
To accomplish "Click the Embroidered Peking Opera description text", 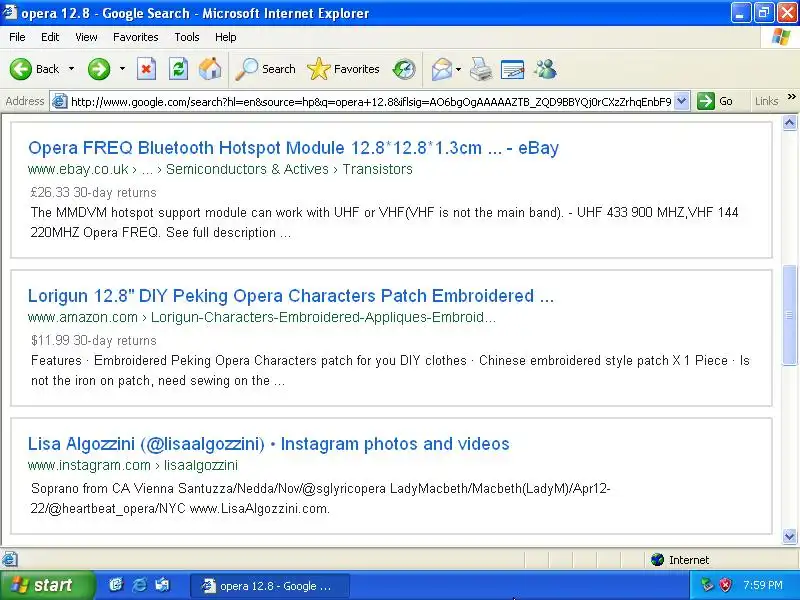I will [x=390, y=370].
